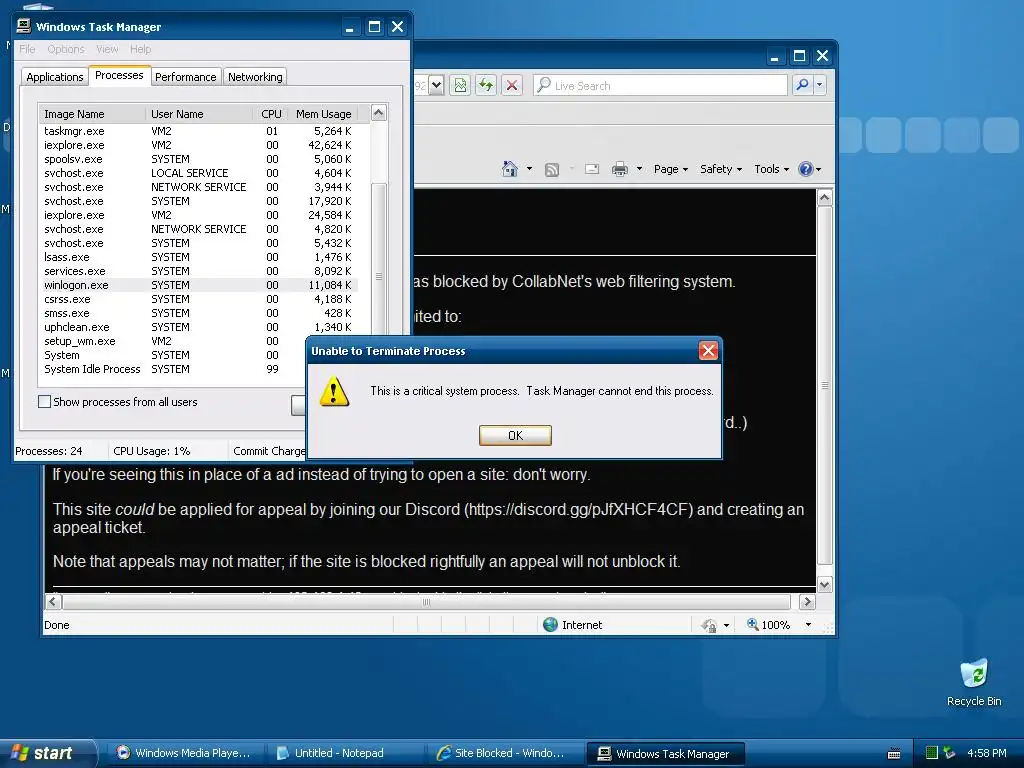
Task: Click the Refresh button in Internet Explorer
Action: 486,85
